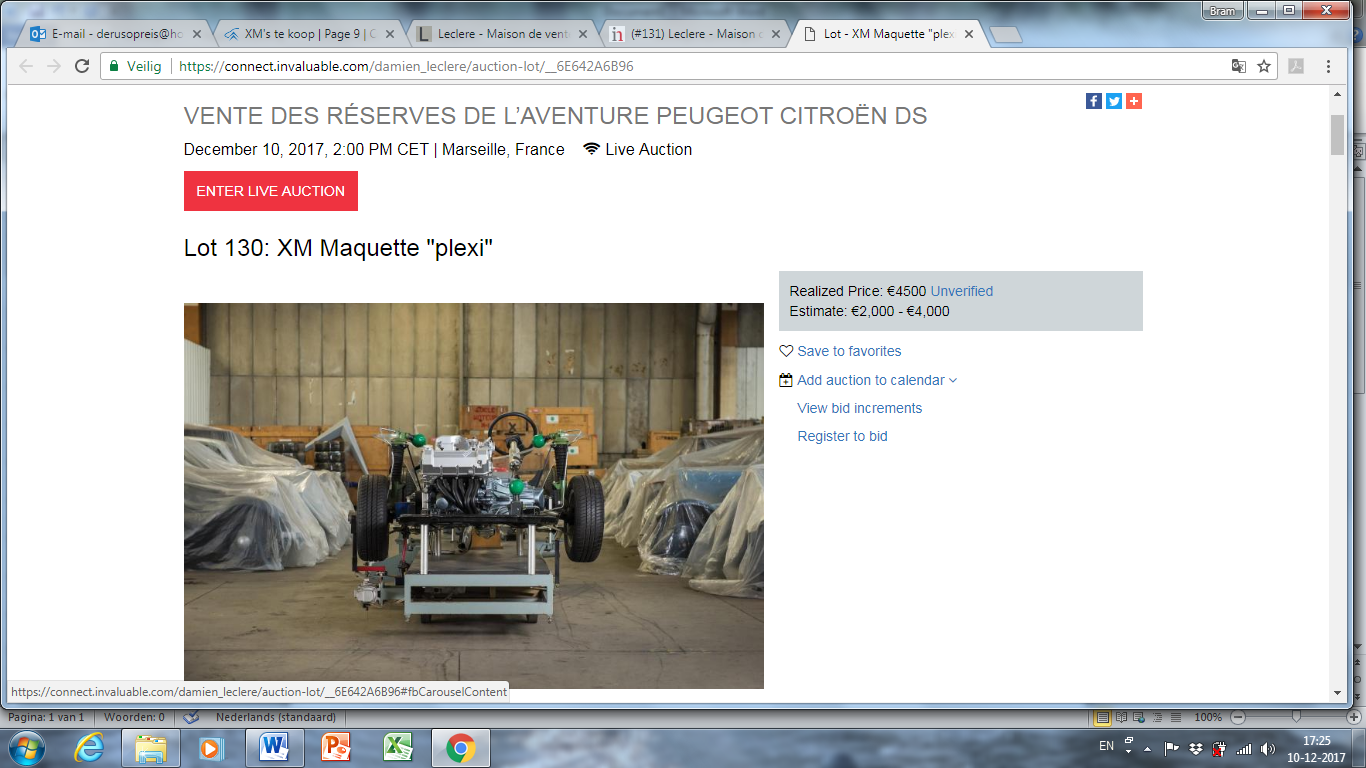Close the Lot - XM Maquette tab
Image resolution: width=1366 pixels, height=768 pixels.
pos(968,34)
